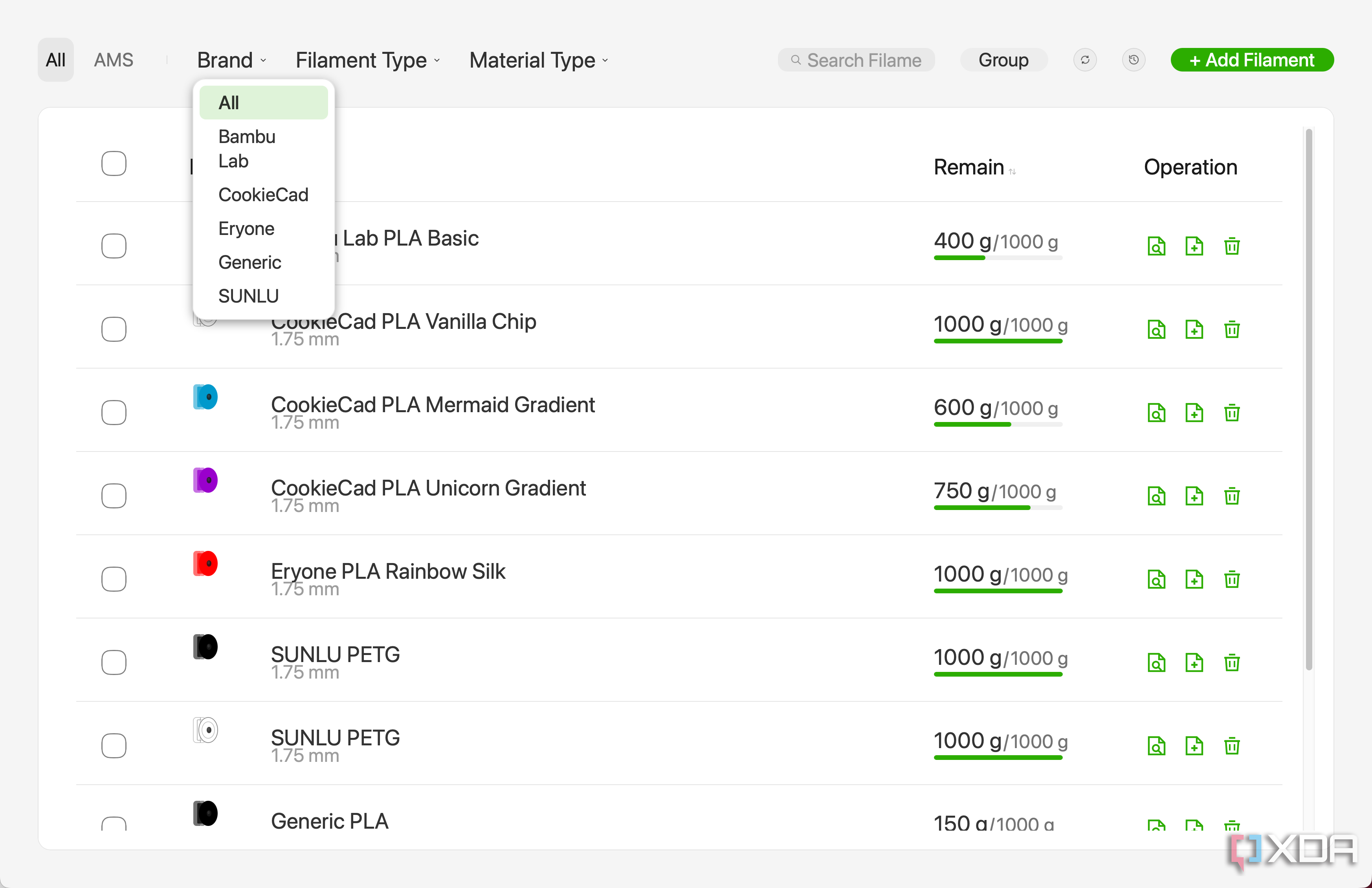Collapse the Brand filter dropdown
Viewport: 1372px width, 888px height.
pyautogui.click(x=232, y=60)
